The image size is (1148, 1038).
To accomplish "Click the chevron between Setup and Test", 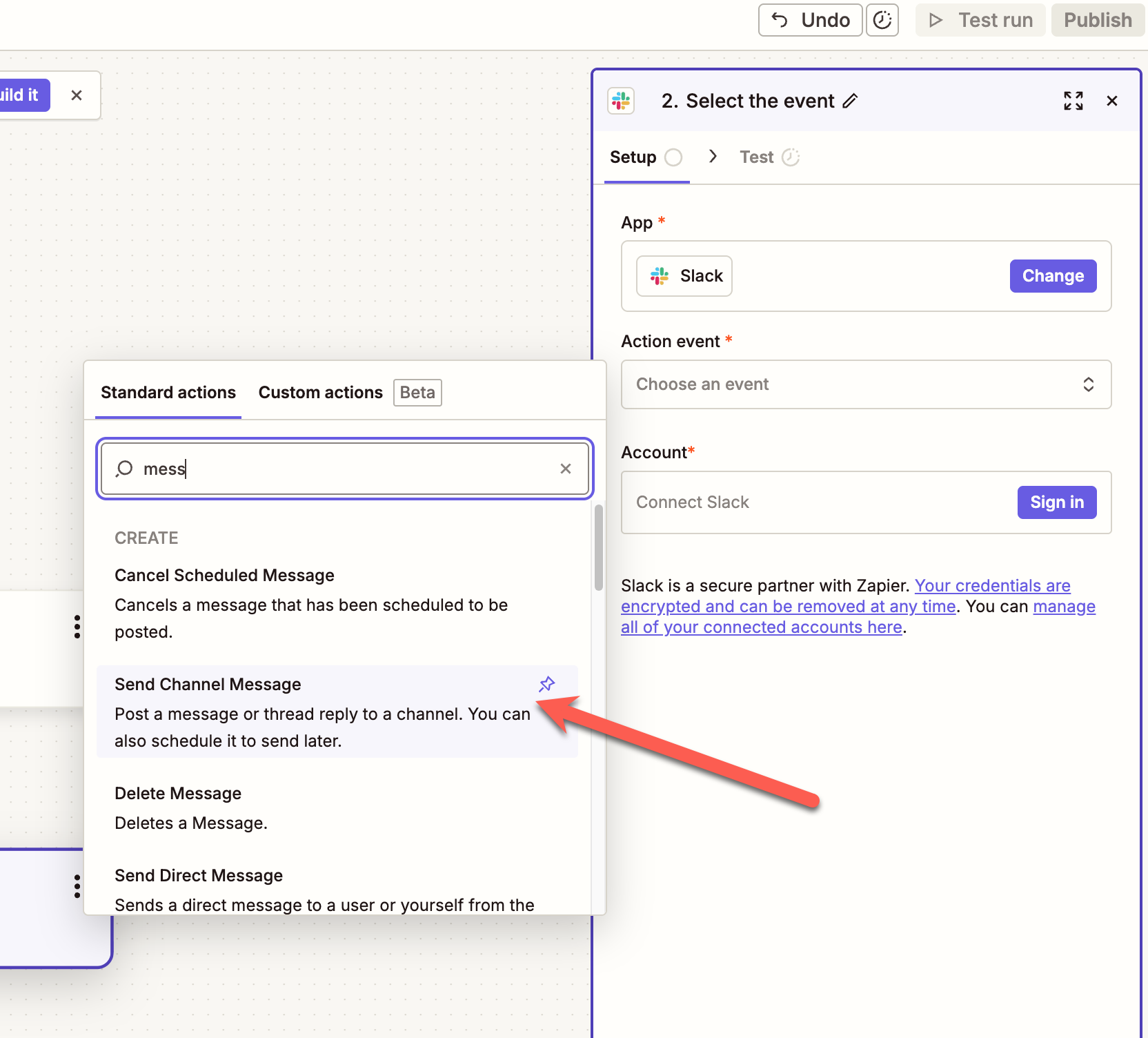I will click(x=713, y=157).
